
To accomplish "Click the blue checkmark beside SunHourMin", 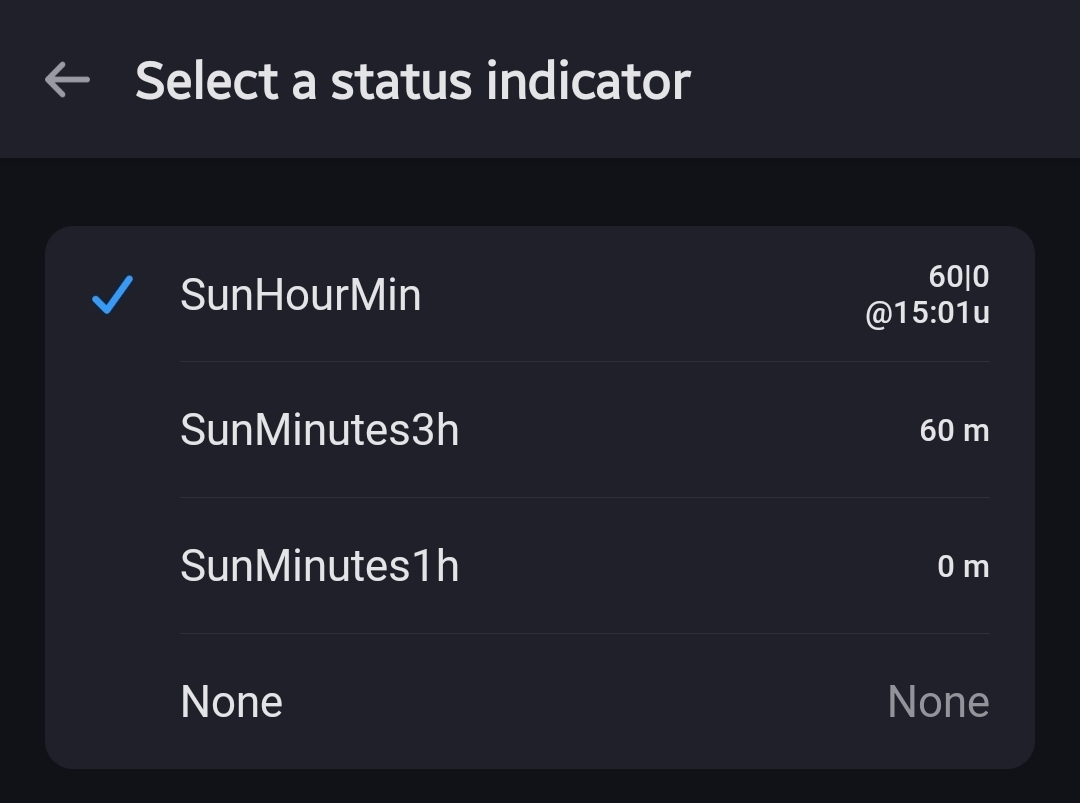I will [112, 295].
